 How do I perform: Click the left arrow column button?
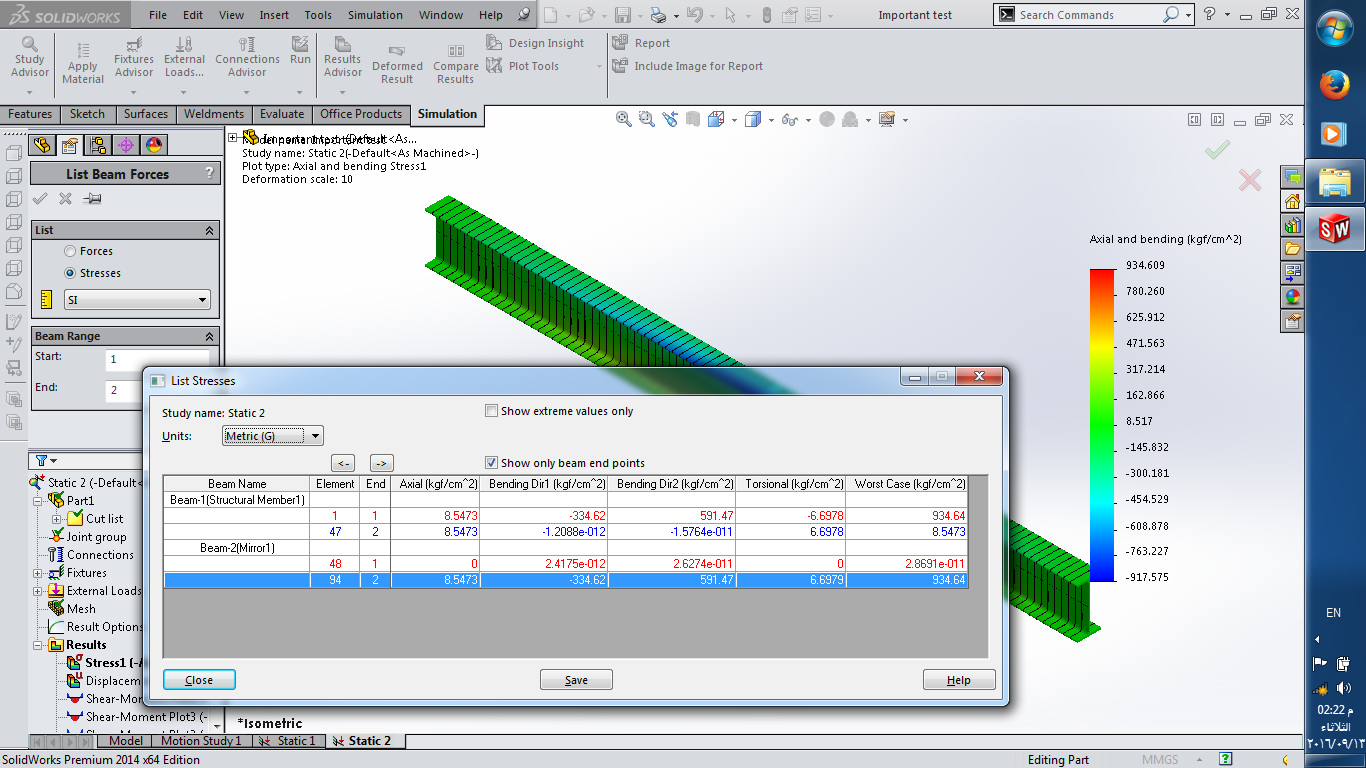coord(343,463)
